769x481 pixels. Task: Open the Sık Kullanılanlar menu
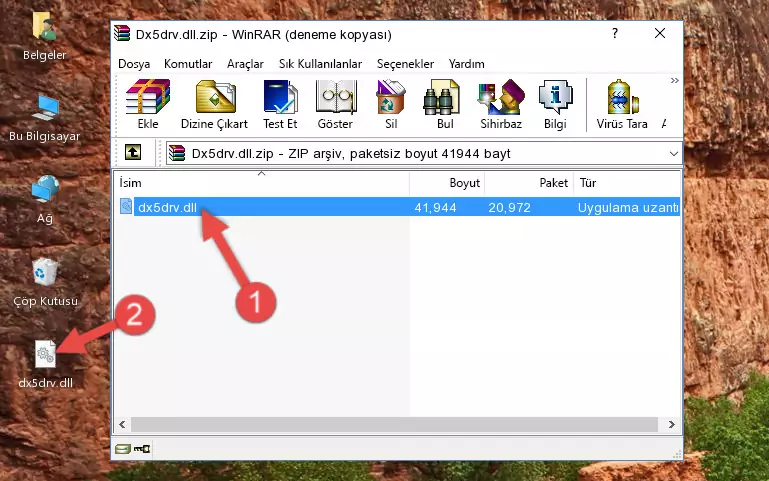pos(320,64)
